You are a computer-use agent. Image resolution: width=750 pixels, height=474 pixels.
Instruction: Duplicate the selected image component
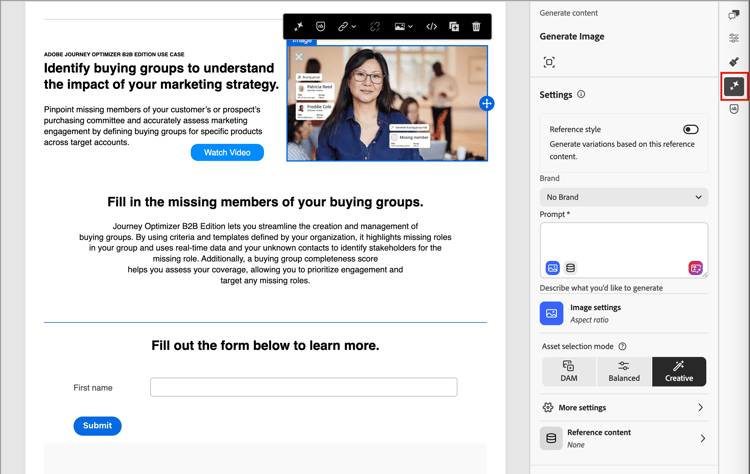[454, 26]
